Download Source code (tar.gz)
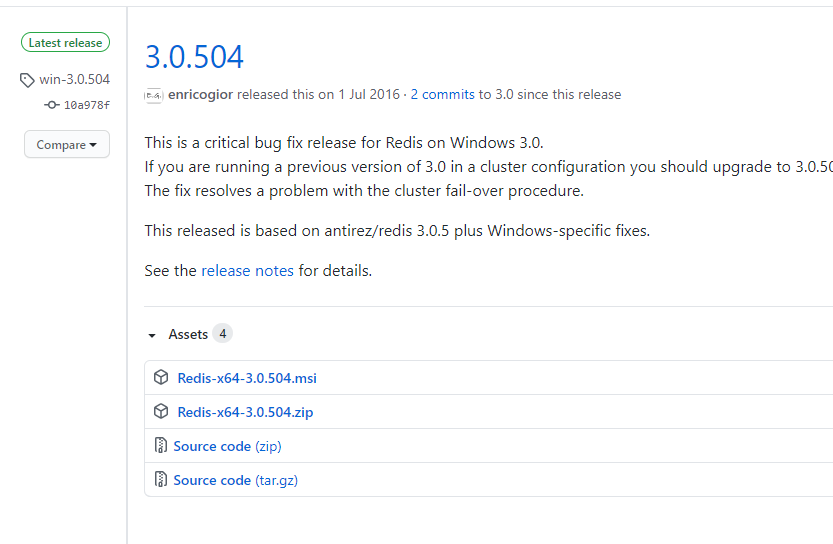The width and height of the screenshot is (833, 544). tap(236, 480)
